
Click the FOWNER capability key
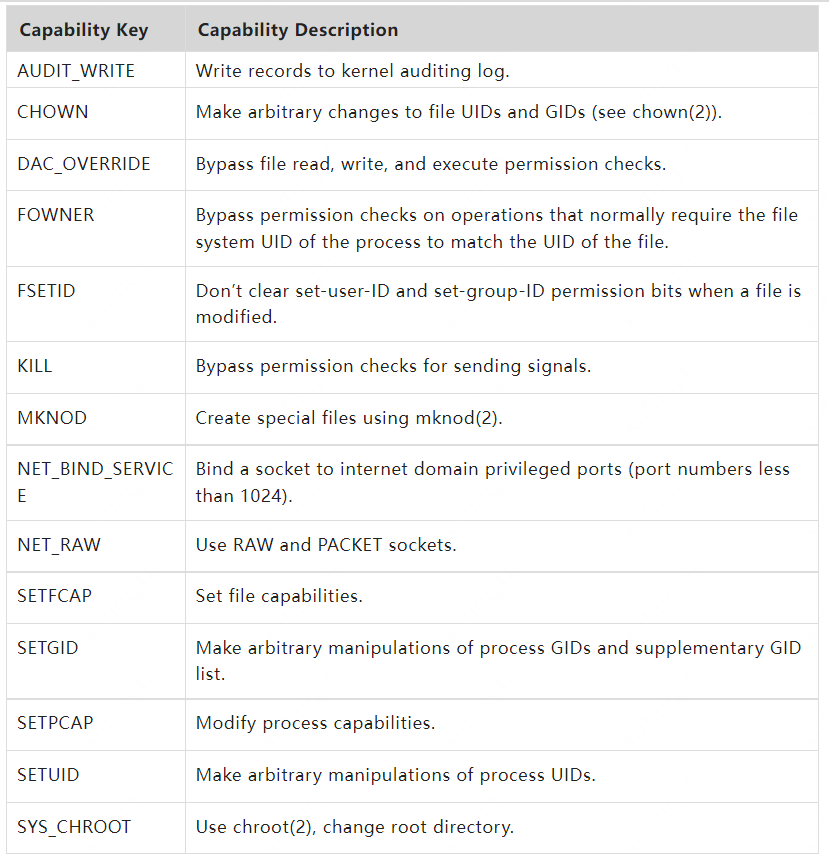(57, 215)
